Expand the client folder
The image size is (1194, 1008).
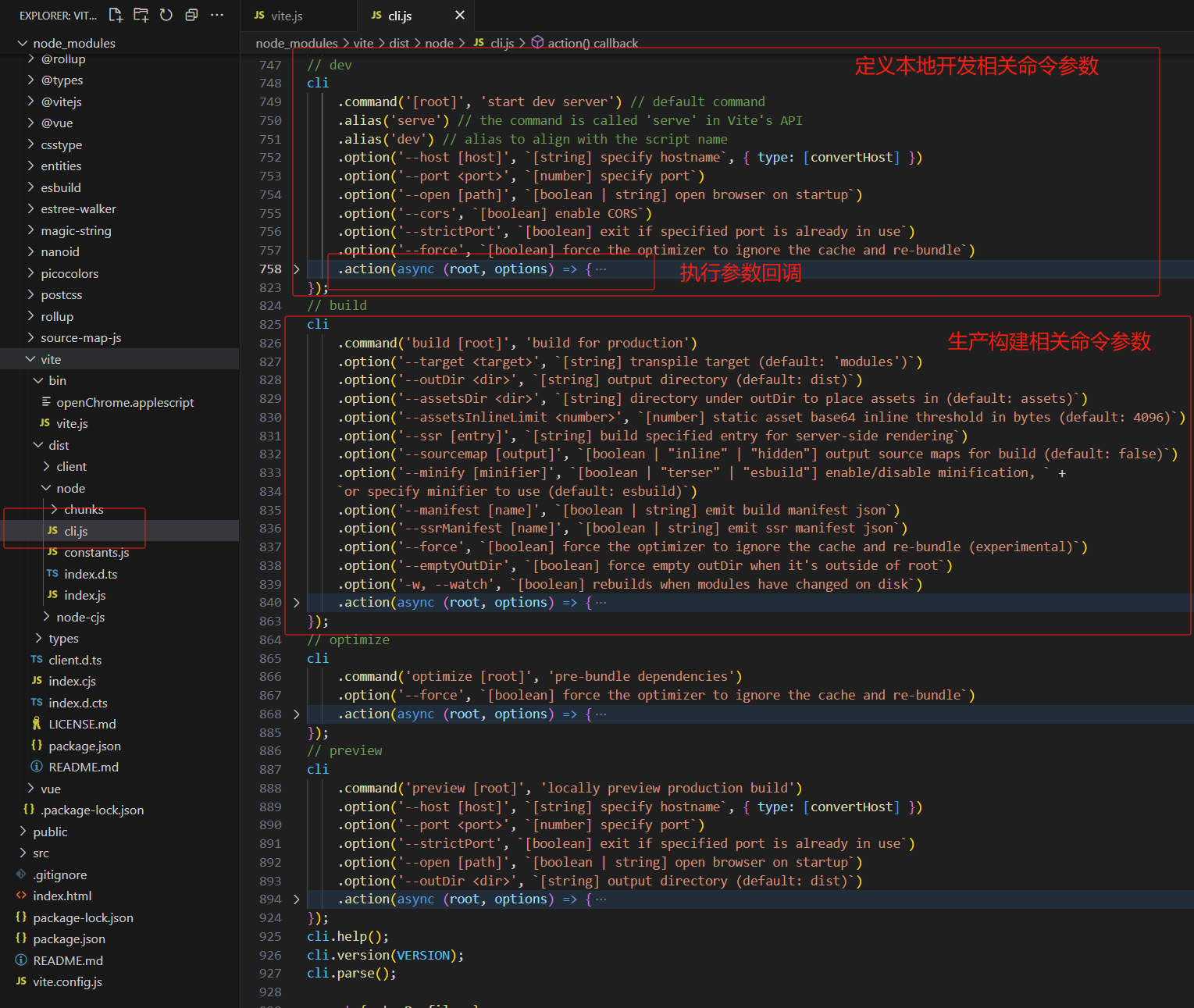pos(119,466)
